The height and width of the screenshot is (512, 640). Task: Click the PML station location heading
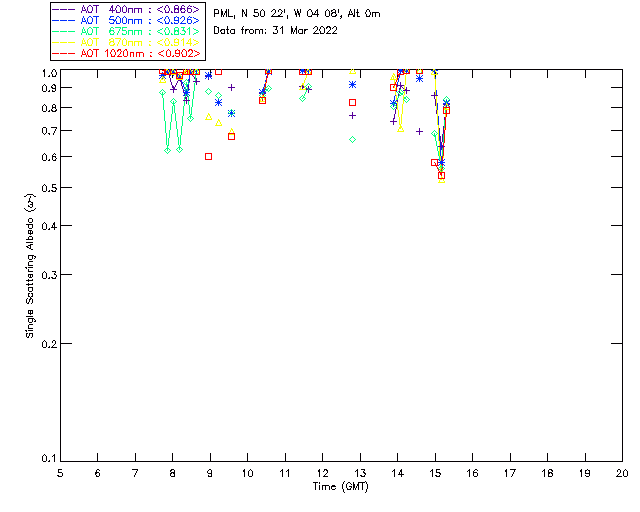(297, 13)
